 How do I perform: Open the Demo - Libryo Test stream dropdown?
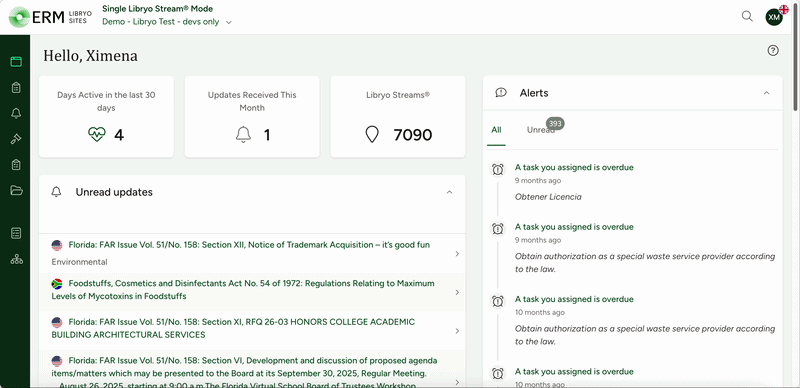click(167, 22)
